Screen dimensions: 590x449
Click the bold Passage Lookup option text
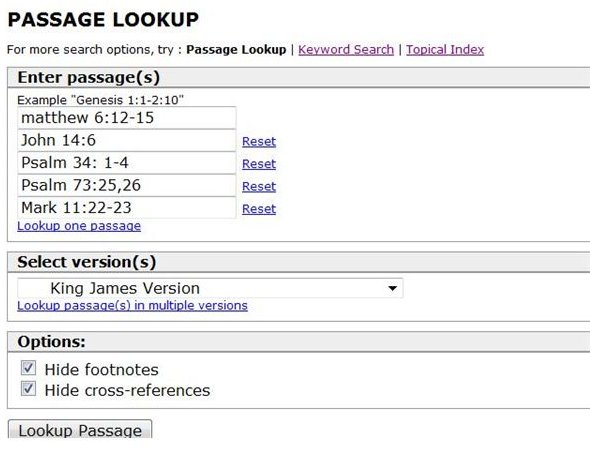[236, 50]
